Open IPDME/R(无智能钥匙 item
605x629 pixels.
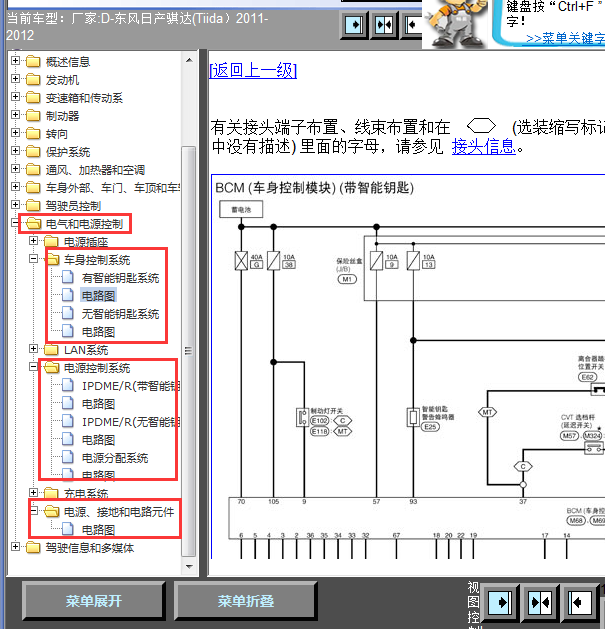(x=131, y=422)
